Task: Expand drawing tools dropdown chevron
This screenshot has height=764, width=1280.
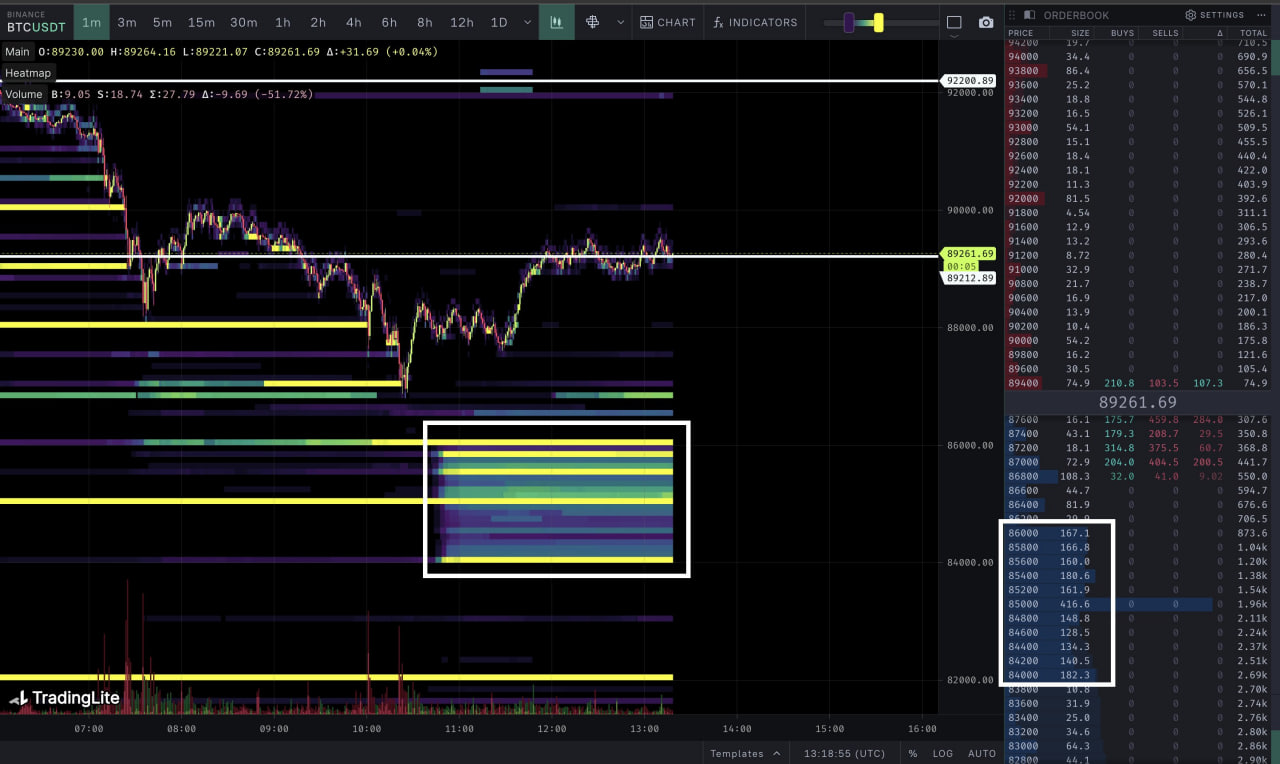Action: [x=620, y=22]
